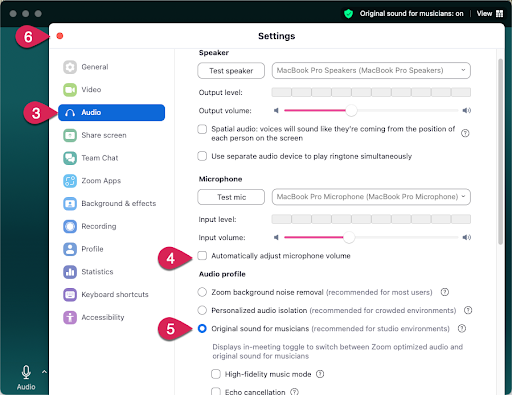Click help icon beside Original sound for musicians
This screenshot has height=395, width=512.
coord(462,329)
